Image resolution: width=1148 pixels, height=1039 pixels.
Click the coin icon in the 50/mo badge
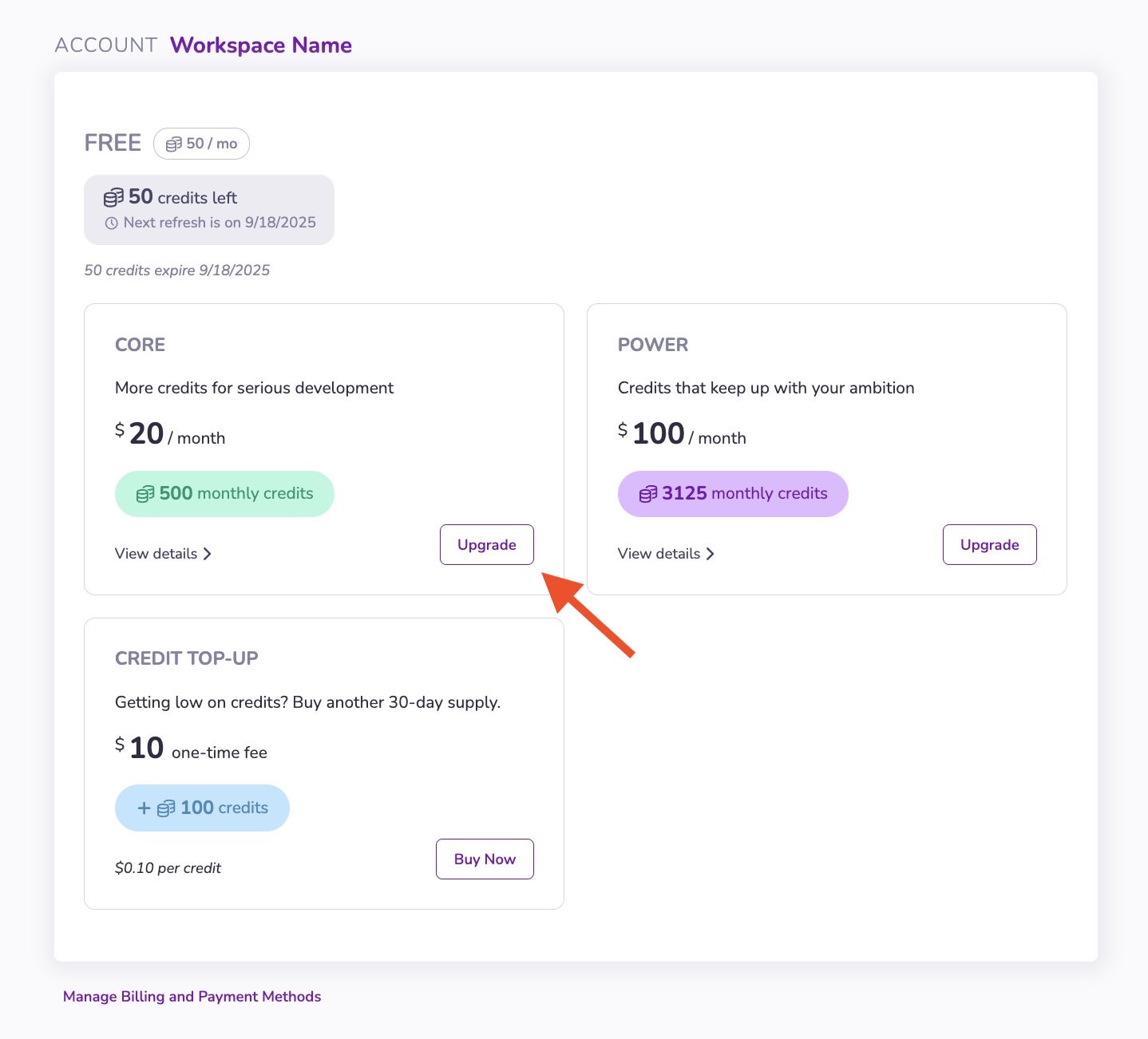(173, 144)
